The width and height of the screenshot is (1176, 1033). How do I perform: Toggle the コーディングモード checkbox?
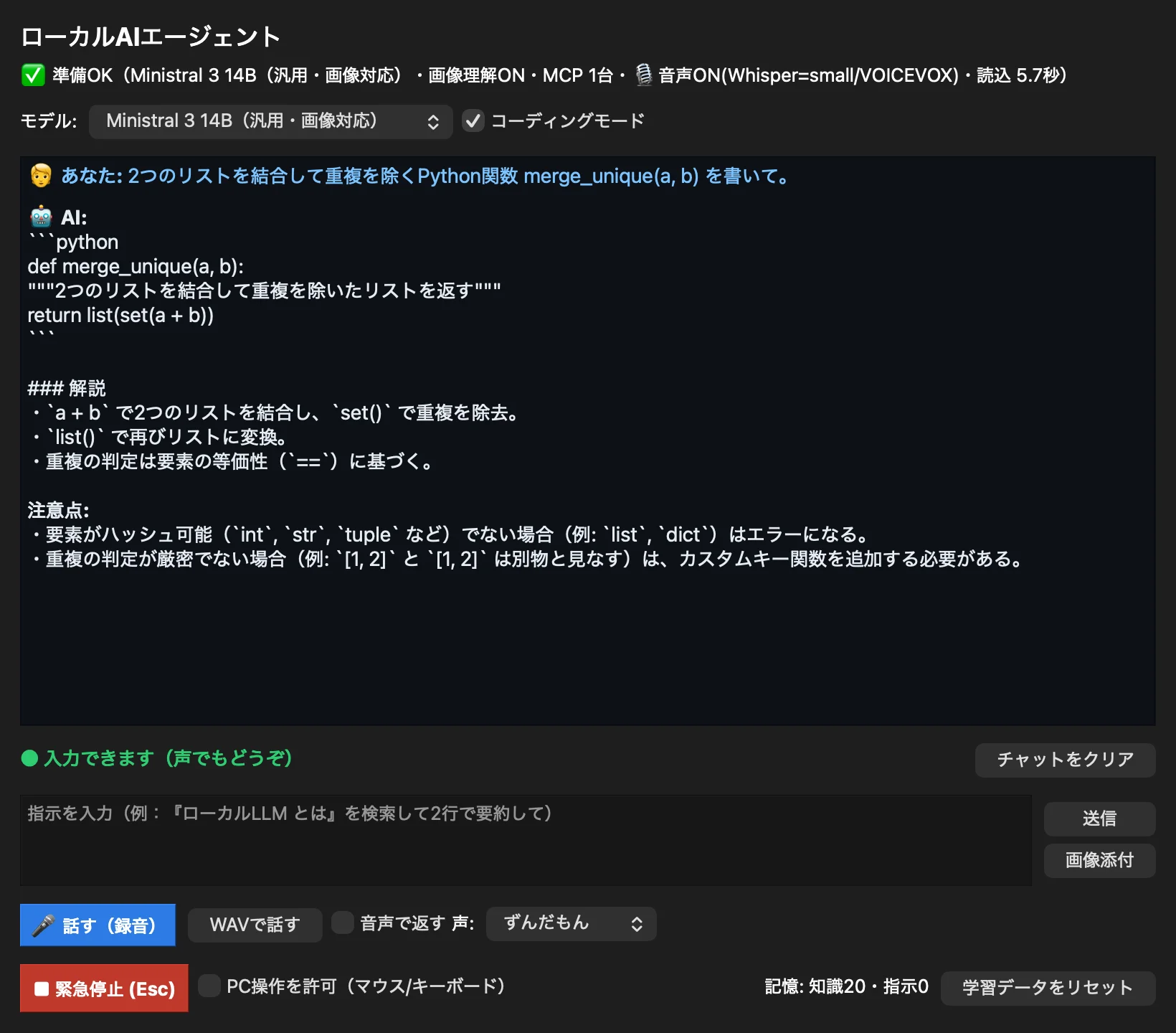pos(473,121)
